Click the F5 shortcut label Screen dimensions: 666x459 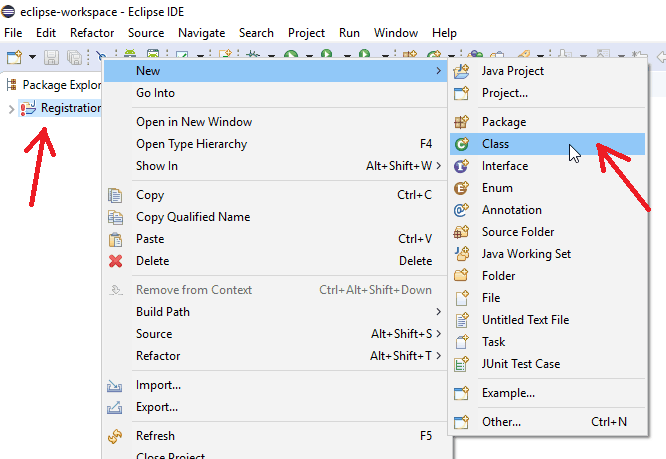click(426, 436)
